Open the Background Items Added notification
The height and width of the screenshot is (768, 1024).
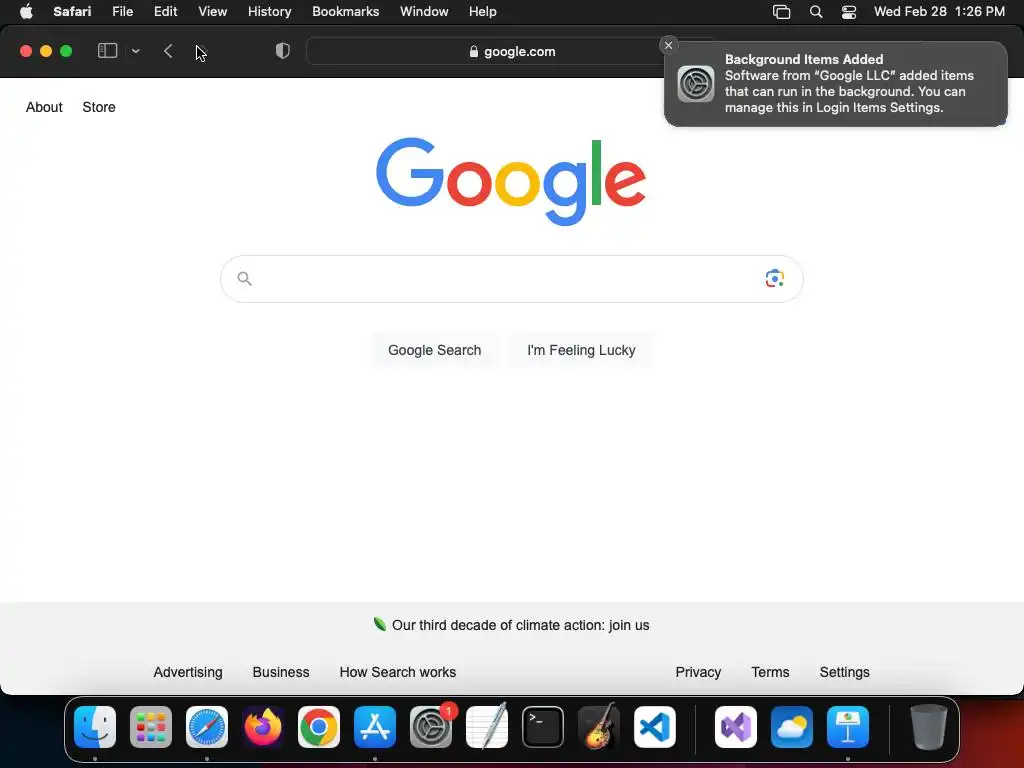click(835, 84)
